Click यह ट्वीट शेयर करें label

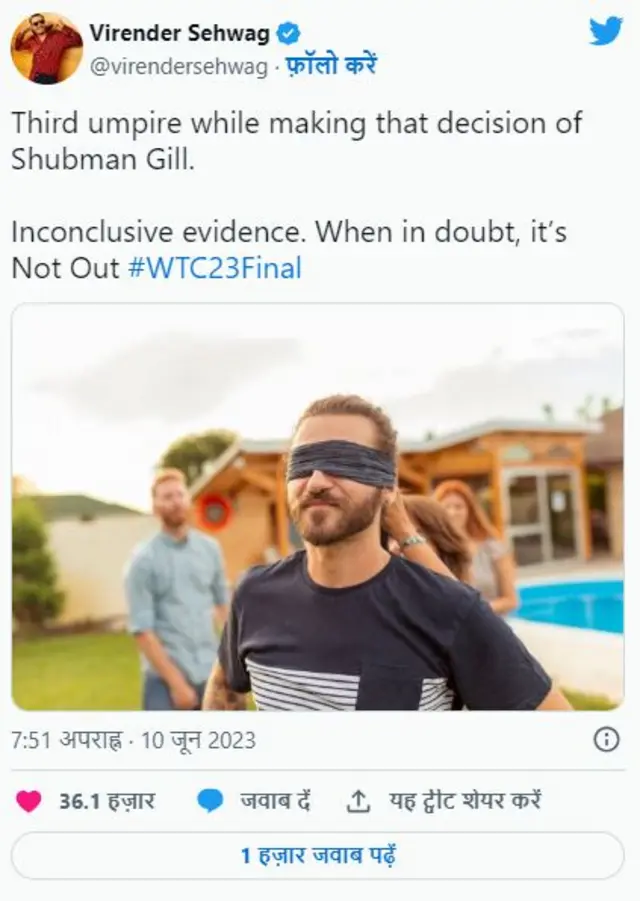[465, 800]
